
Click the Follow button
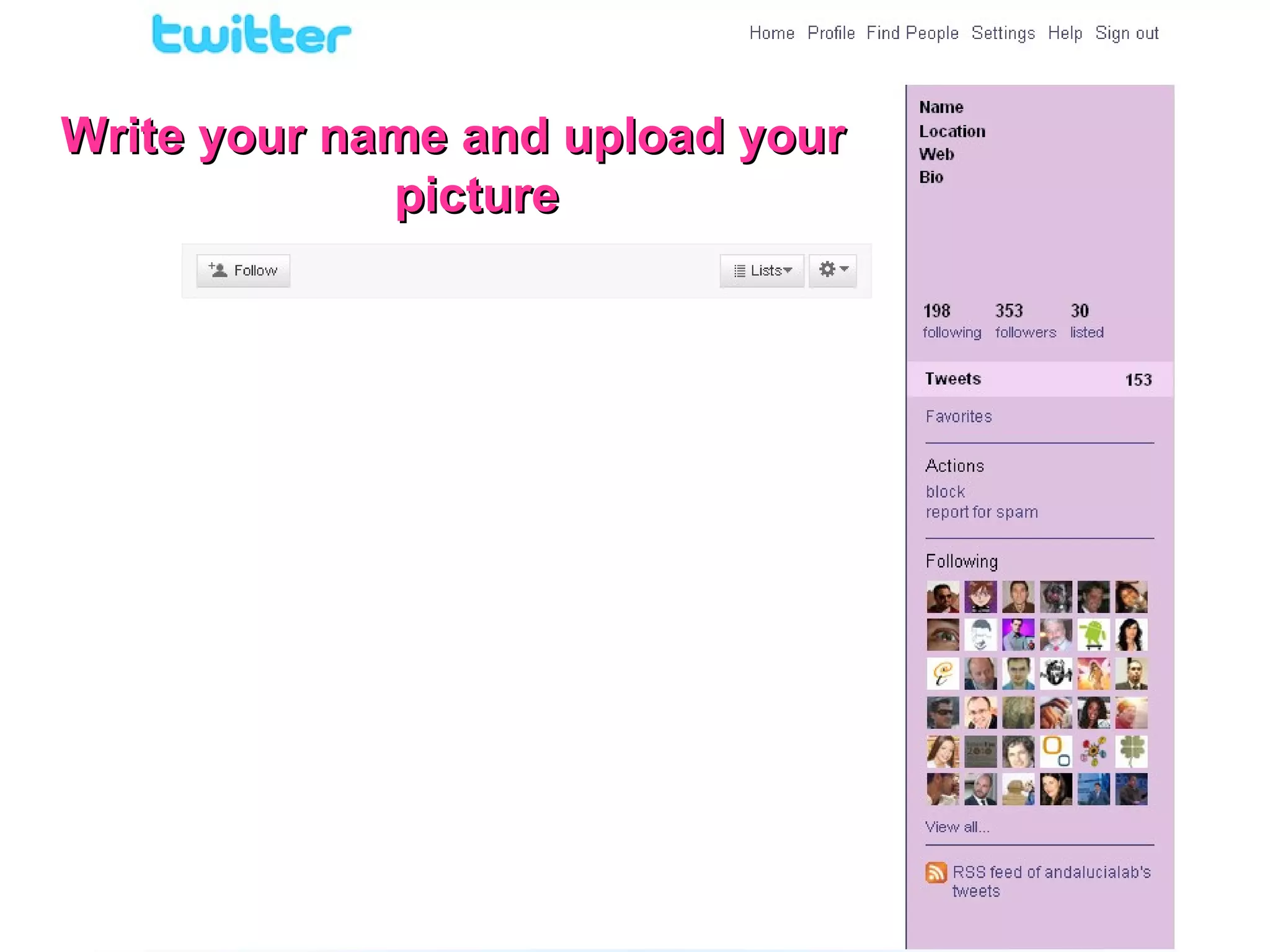(x=243, y=271)
